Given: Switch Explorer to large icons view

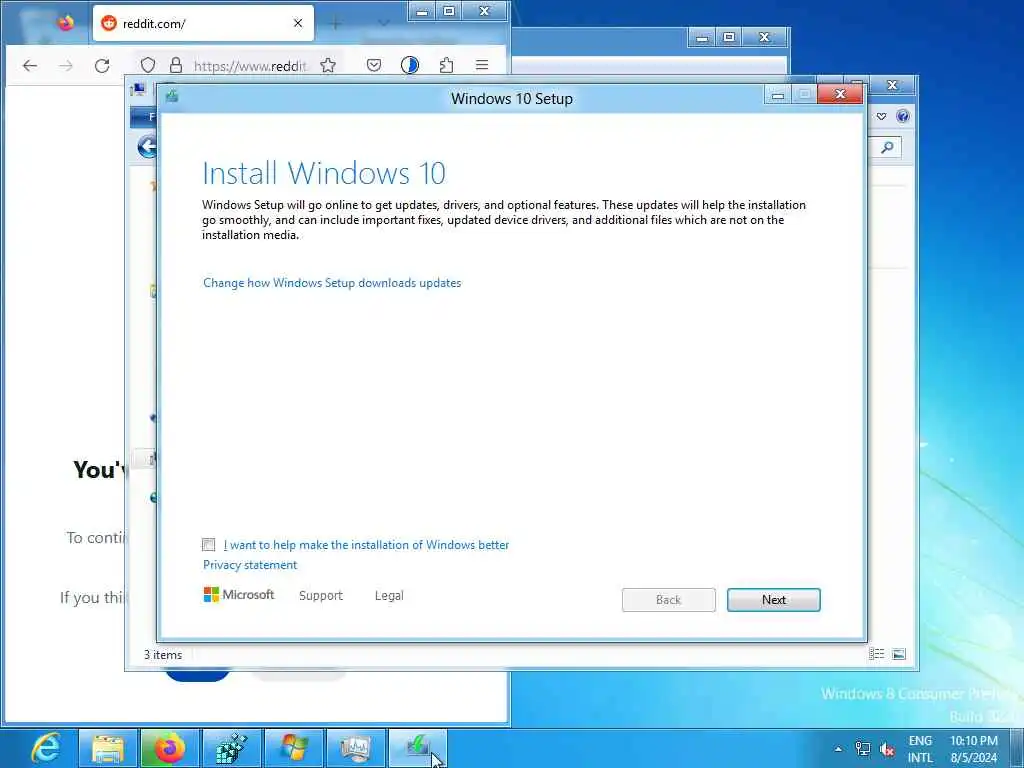Looking at the screenshot, I should pyautogui.click(x=899, y=654).
